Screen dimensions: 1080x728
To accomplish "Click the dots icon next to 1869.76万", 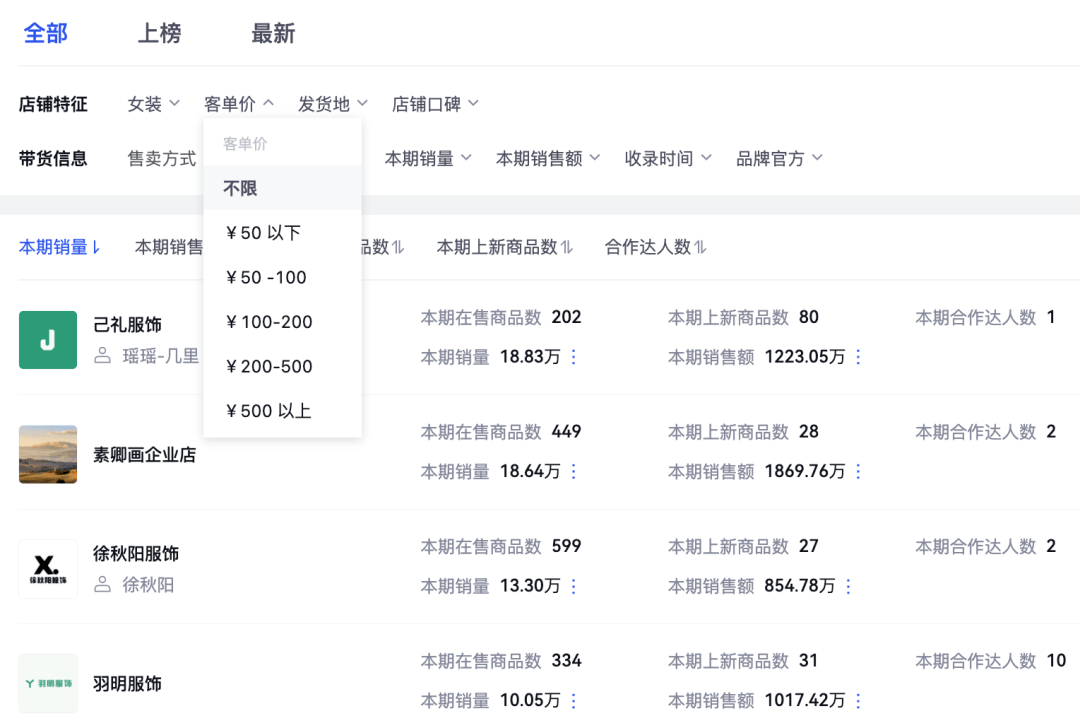I will click(x=858, y=471).
